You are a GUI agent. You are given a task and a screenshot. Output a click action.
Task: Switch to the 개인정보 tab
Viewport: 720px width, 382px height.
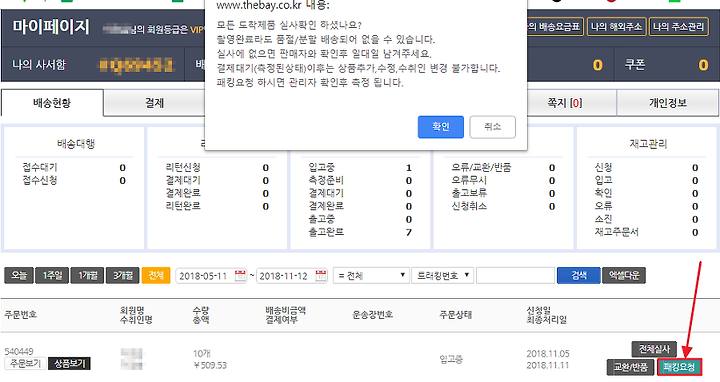(x=668, y=103)
